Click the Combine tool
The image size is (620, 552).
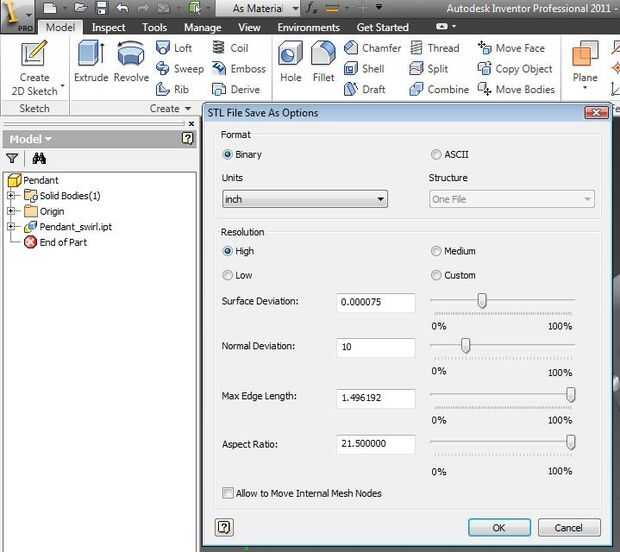coord(439,89)
